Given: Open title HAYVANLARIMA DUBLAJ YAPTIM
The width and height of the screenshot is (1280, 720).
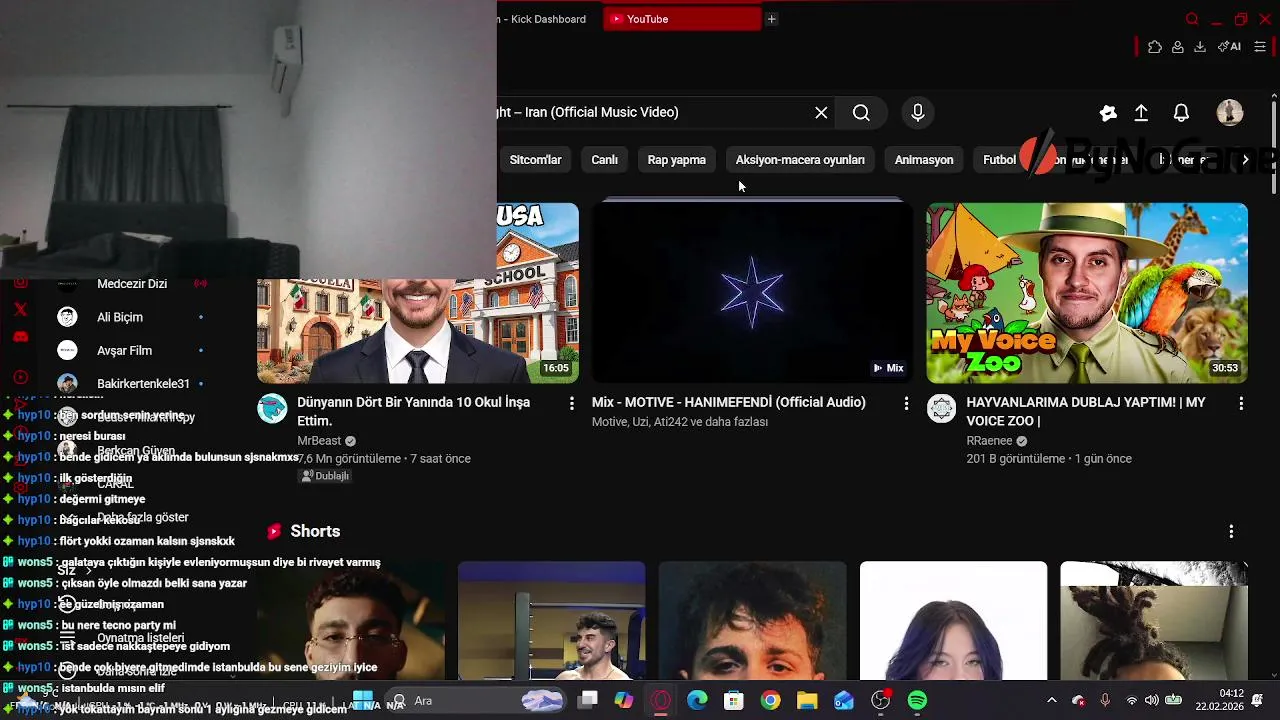Looking at the screenshot, I should (x=1086, y=411).
